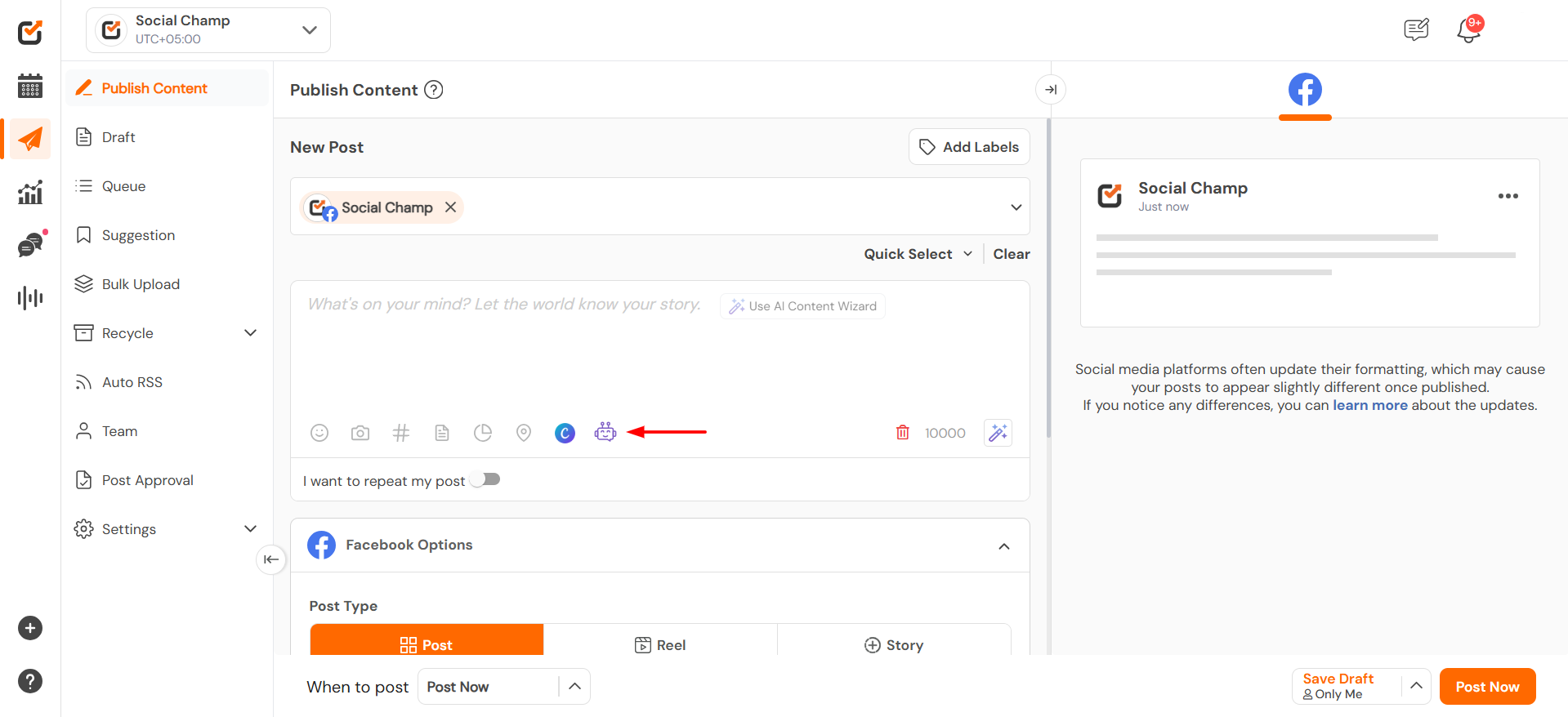
Task: Open the Social Champ workspace dropdown
Action: 208,30
